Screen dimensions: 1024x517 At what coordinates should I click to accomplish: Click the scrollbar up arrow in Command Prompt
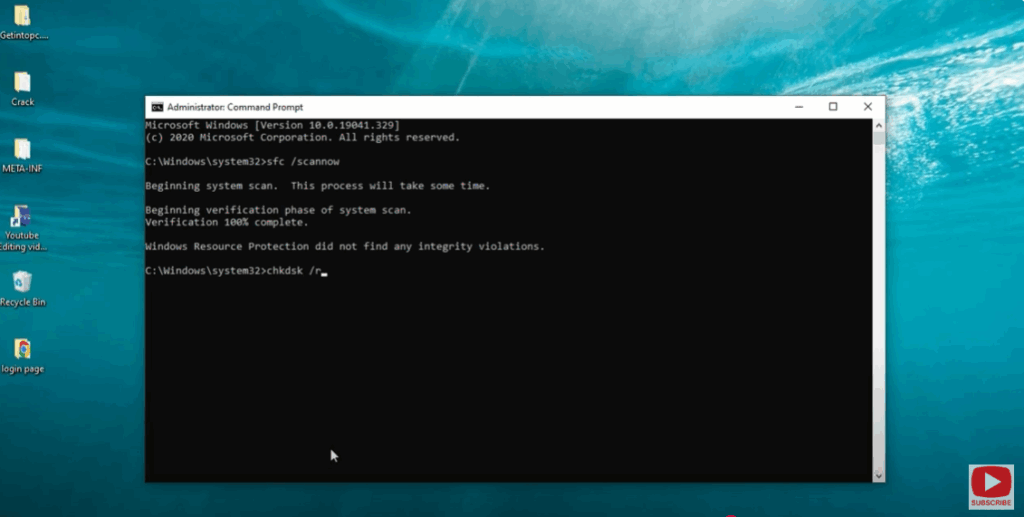tap(878, 125)
